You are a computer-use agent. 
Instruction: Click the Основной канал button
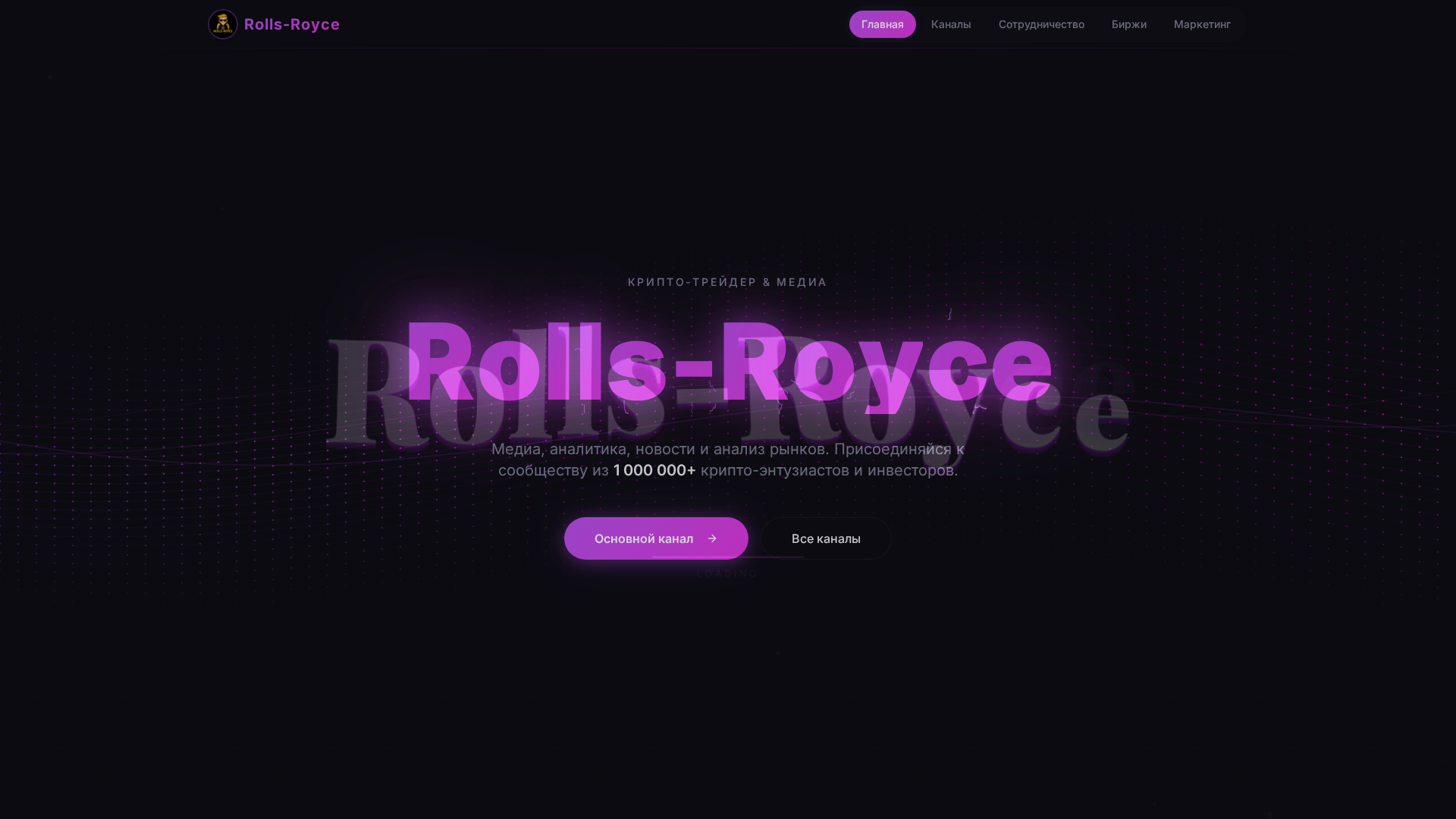coord(656,538)
